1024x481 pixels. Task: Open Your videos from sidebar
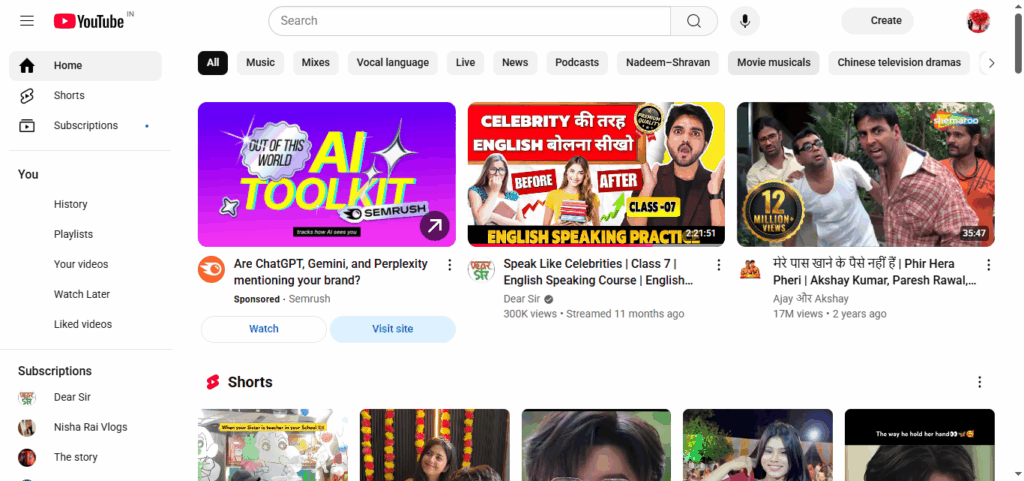coord(85,264)
